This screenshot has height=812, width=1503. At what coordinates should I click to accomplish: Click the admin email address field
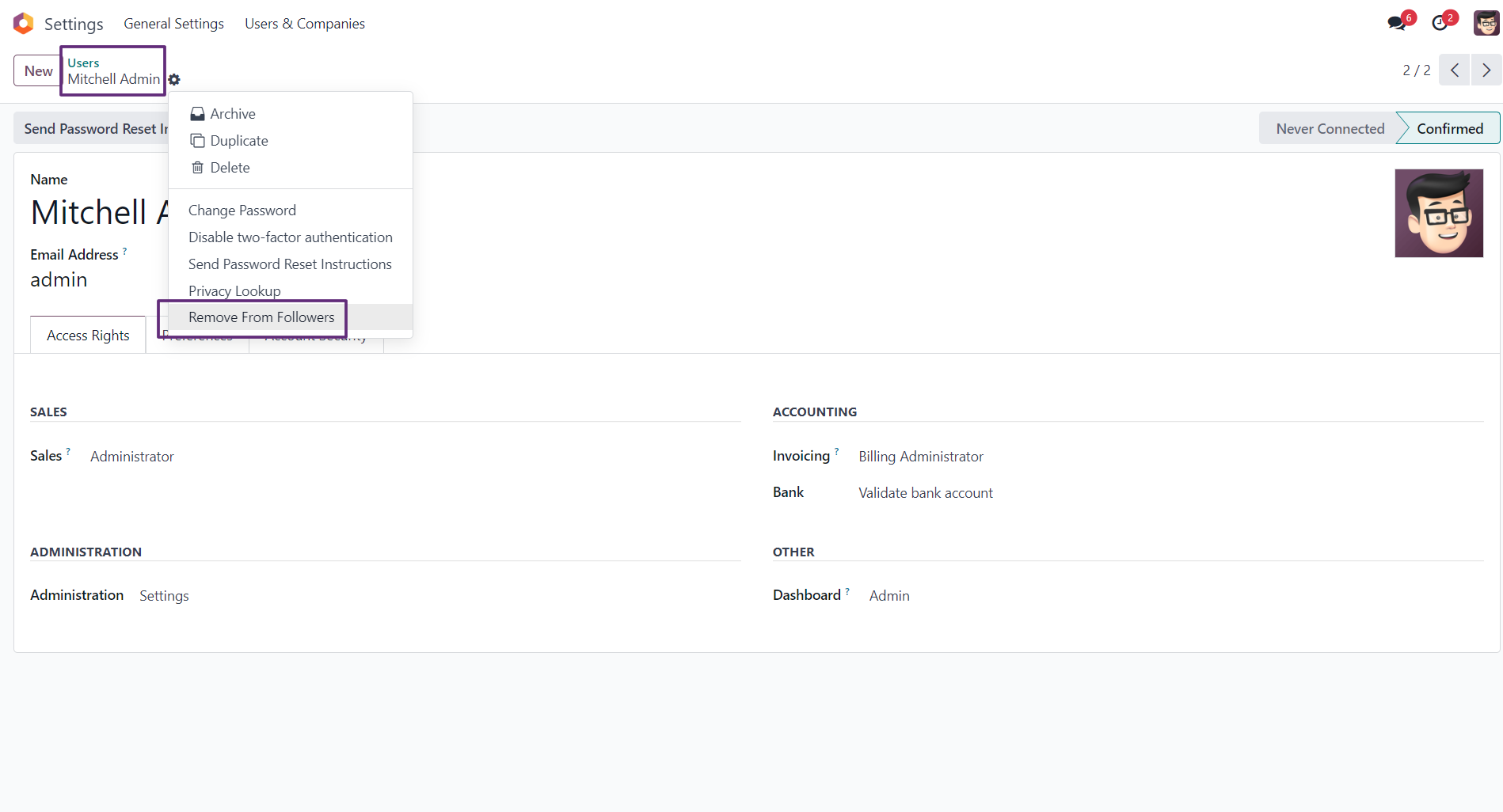tap(59, 279)
